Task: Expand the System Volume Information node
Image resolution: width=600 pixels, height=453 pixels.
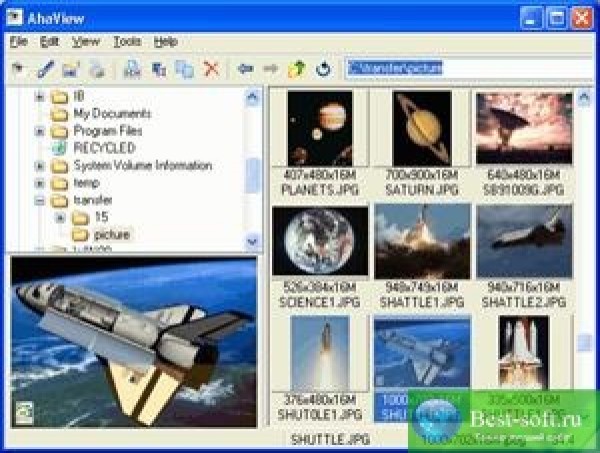Action: coord(39,166)
